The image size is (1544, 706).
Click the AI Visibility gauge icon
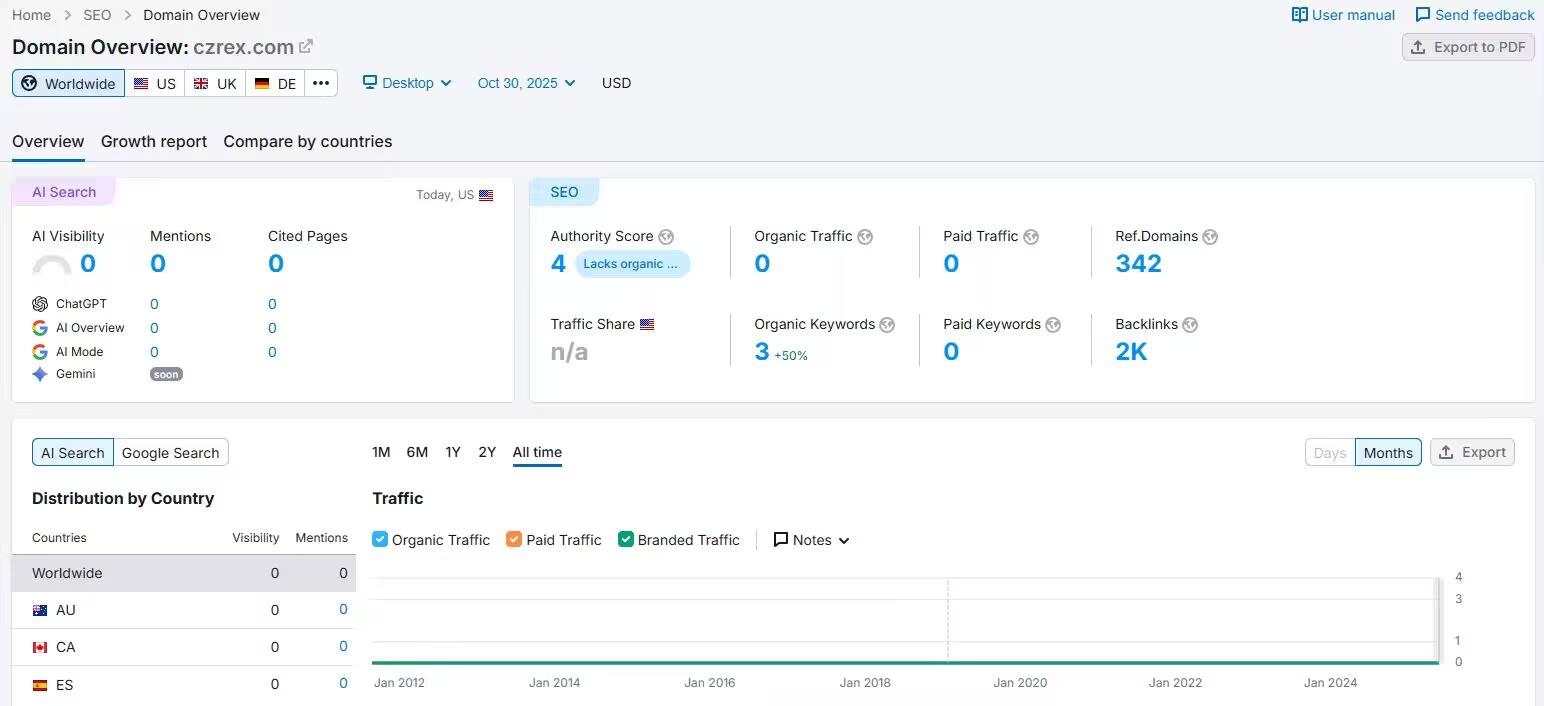coord(52,265)
